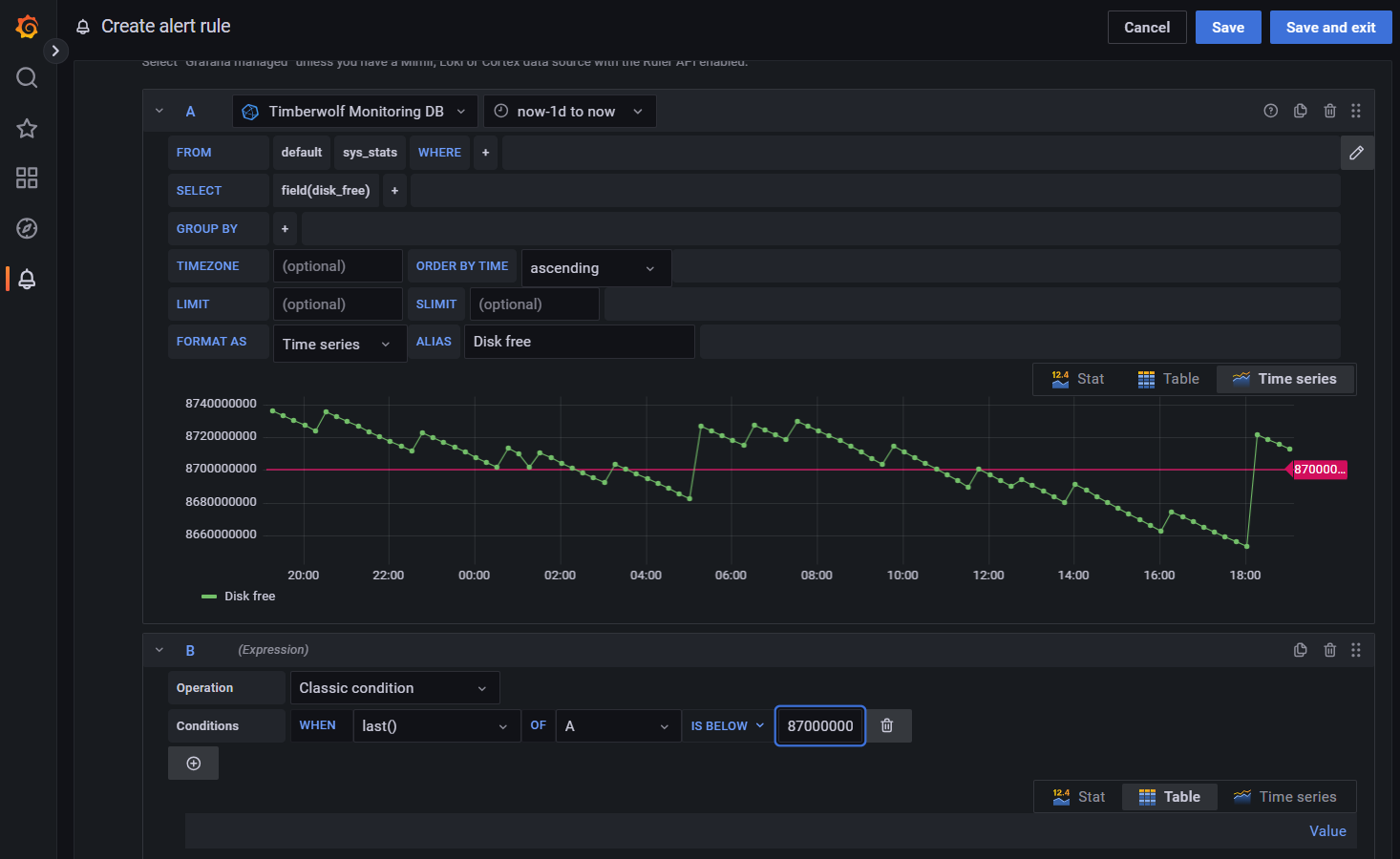Screen dimensions: 1400x859
Task: Open the Classic condition operation dropdown
Action: tap(393, 688)
